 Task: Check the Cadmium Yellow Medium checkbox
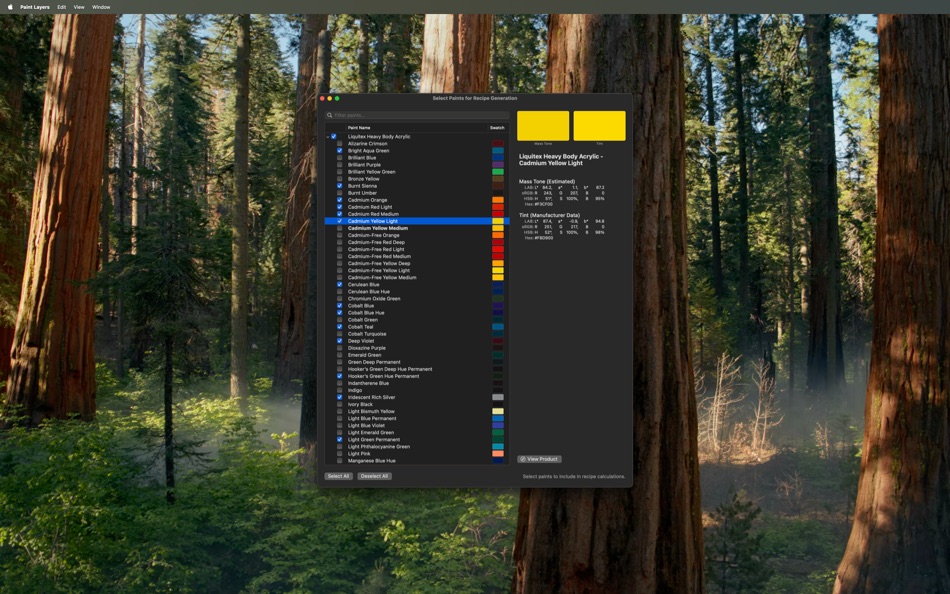339,228
